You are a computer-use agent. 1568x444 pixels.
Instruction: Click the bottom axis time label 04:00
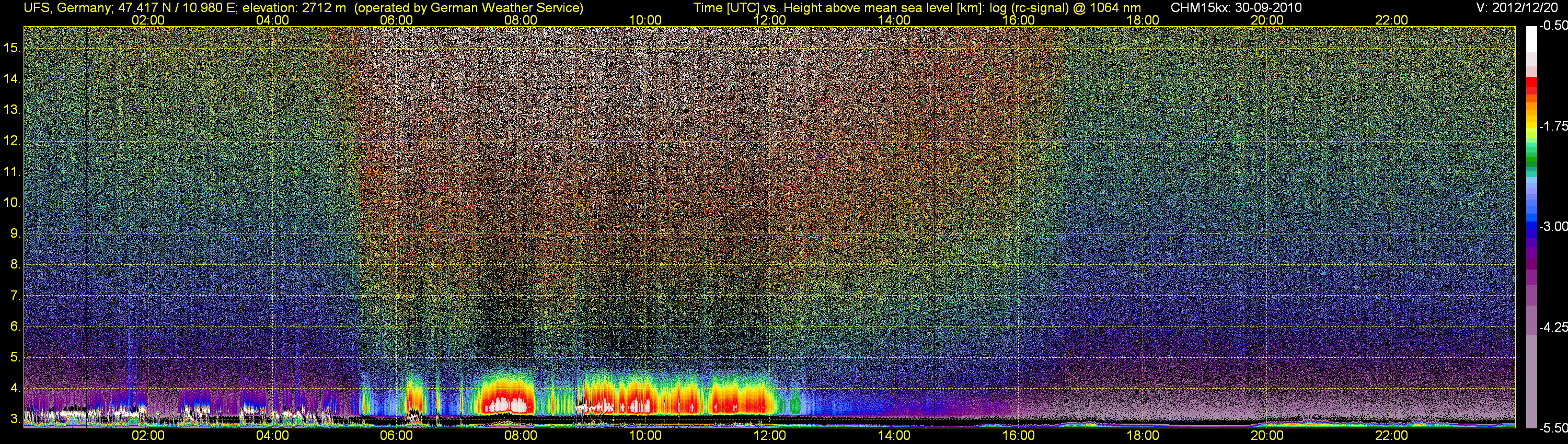pyautogui.click(x=272, y=436)
